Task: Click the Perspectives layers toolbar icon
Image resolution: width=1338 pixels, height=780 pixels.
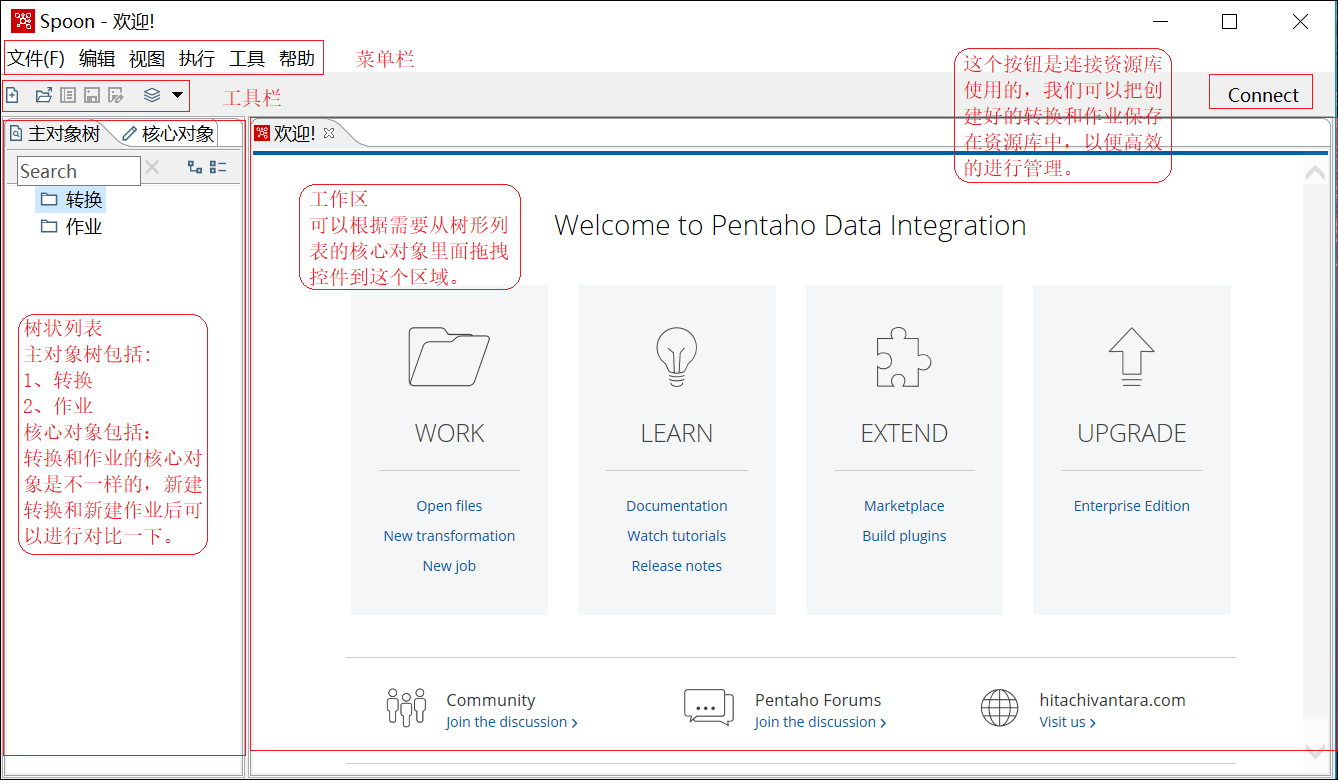Action: point(152,95)
